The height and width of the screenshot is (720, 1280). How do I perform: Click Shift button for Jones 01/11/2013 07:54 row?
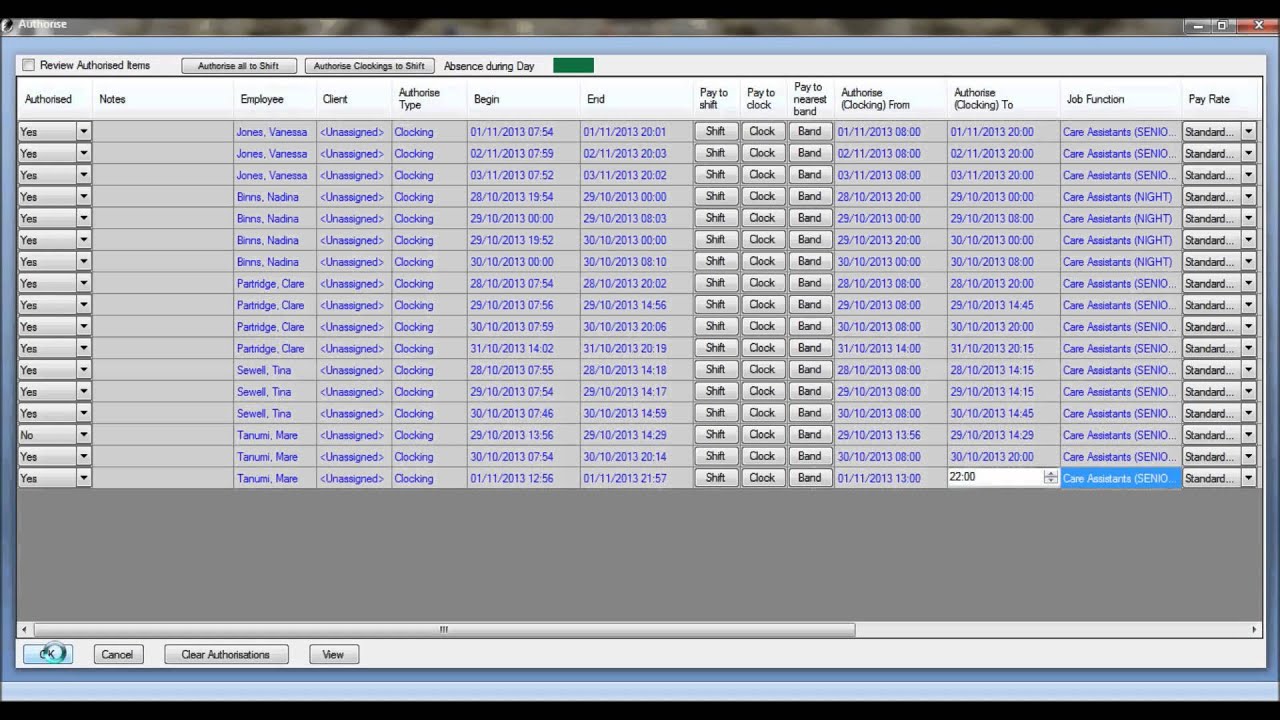coord(715,131)
